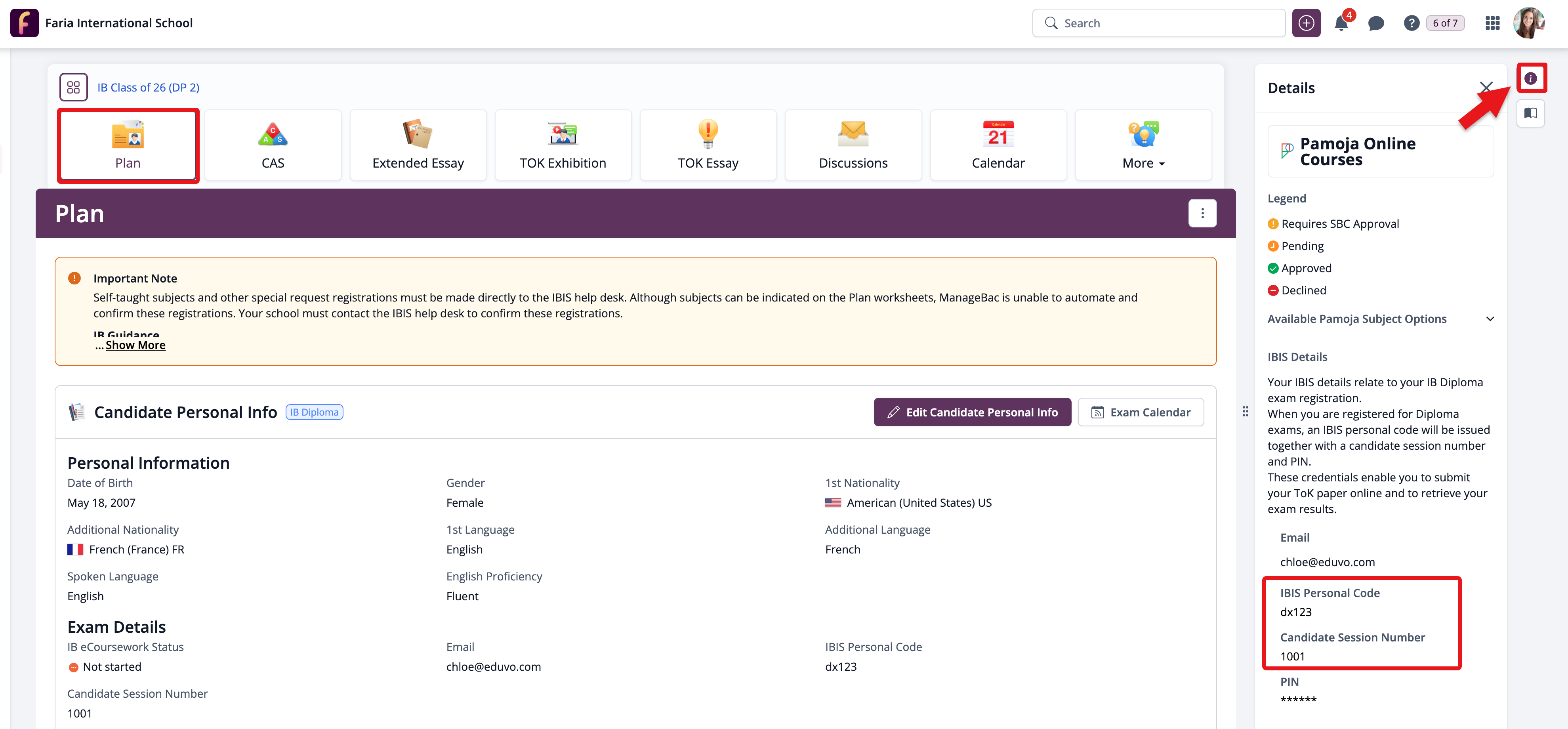The image size is (1568, 729).
Task: Click the class grid icon beside IB Class
Action: 74,88
